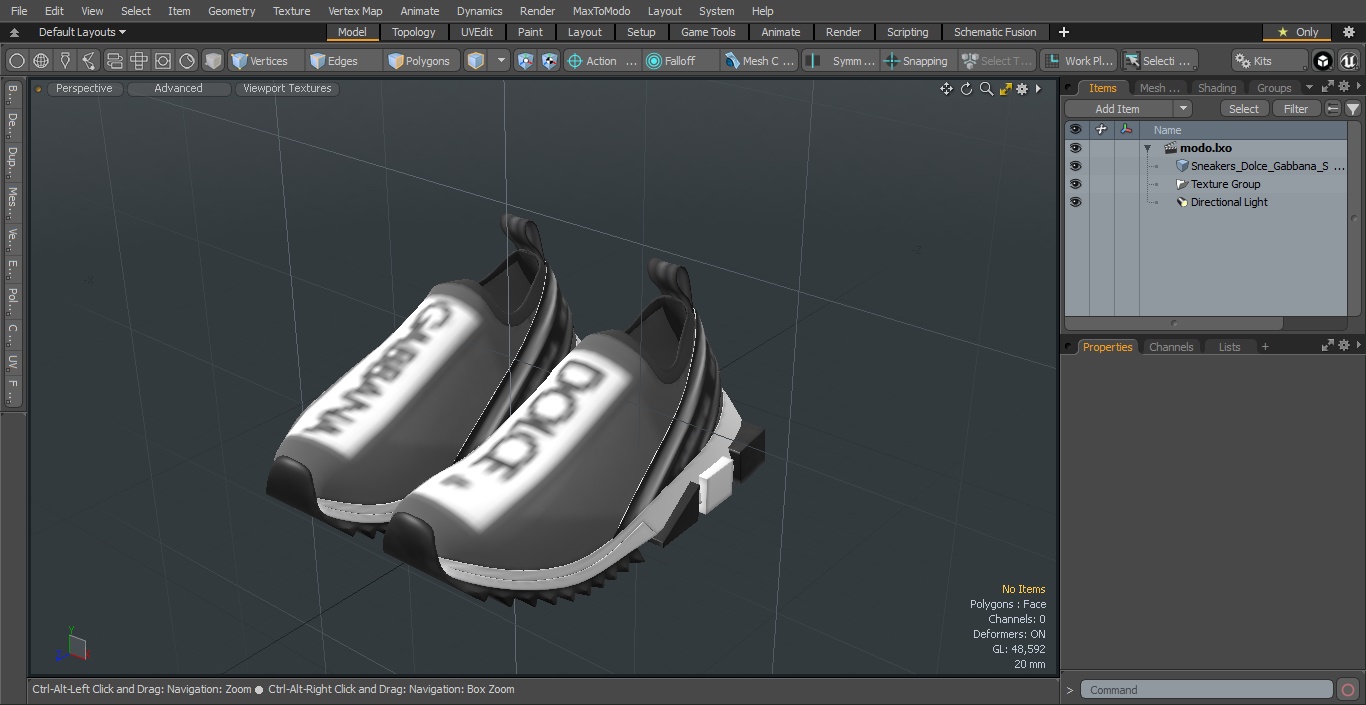Open the Vertex Map menu
This screenshot has height=705, width=1366.
355,11
